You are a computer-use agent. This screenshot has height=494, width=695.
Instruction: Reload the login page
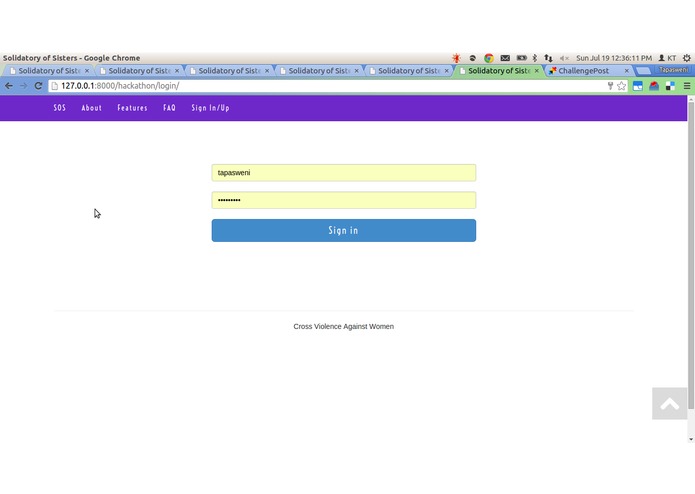pos(38,86)
